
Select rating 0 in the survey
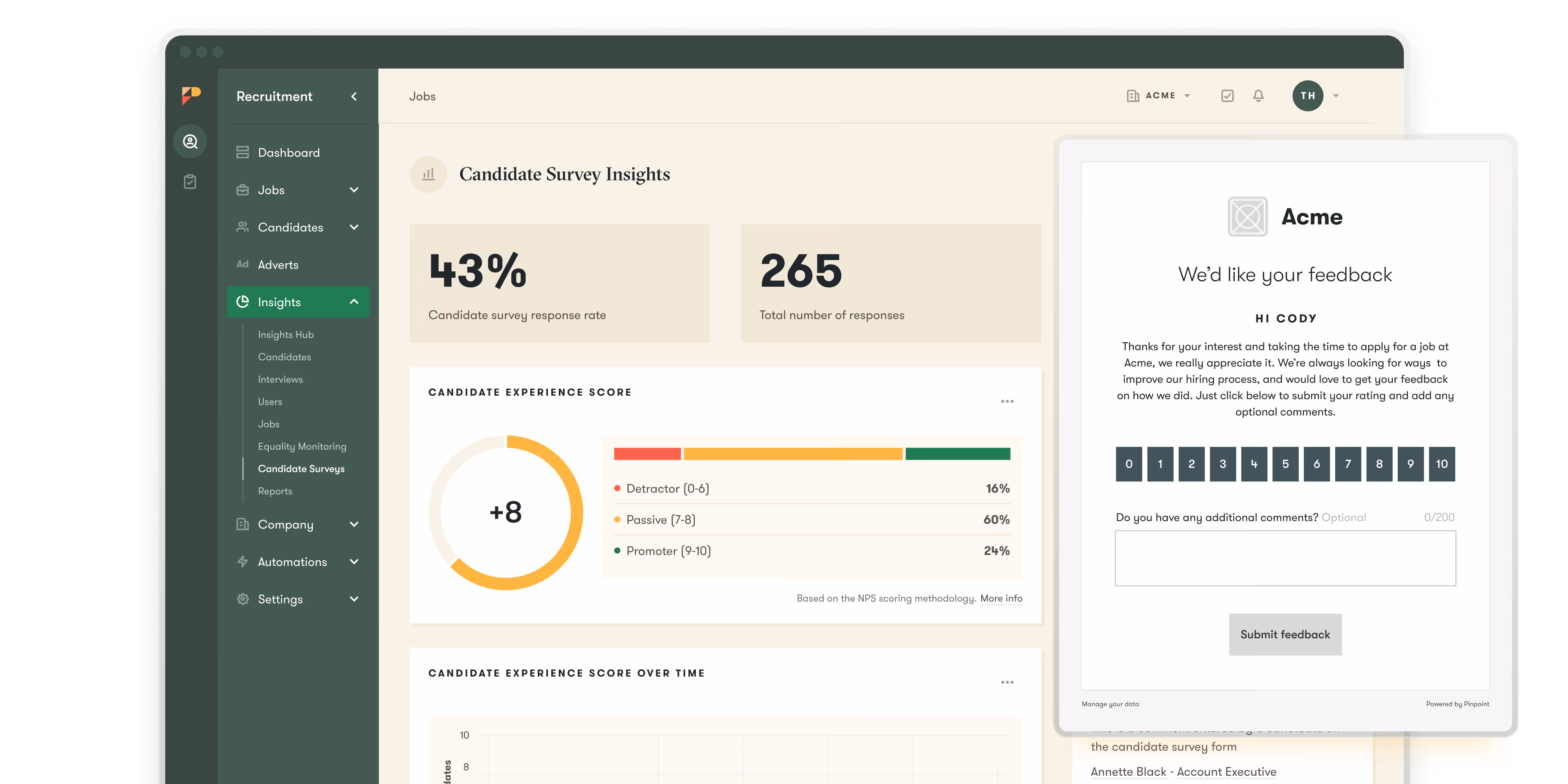click(x=1129, y=464)
